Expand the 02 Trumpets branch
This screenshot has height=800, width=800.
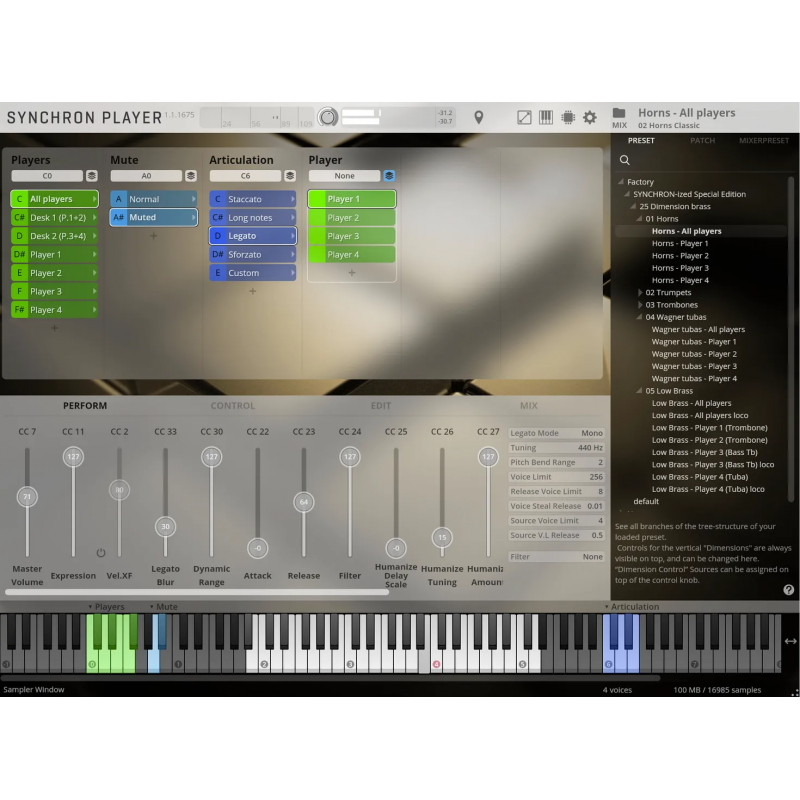pyautogui.click(x=640, y=292)
